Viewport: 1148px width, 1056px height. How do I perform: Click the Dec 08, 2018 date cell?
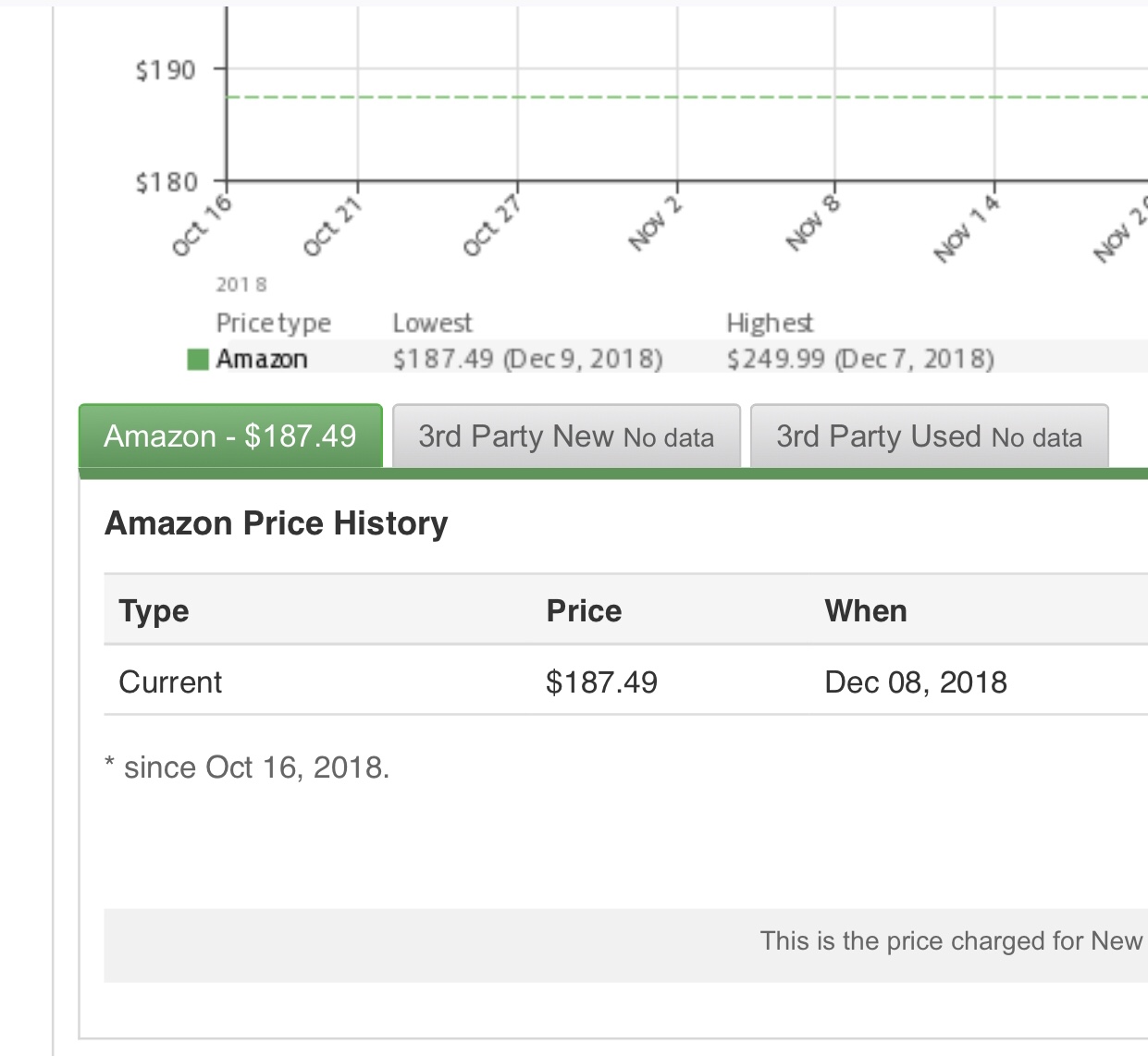click(915, 682)
